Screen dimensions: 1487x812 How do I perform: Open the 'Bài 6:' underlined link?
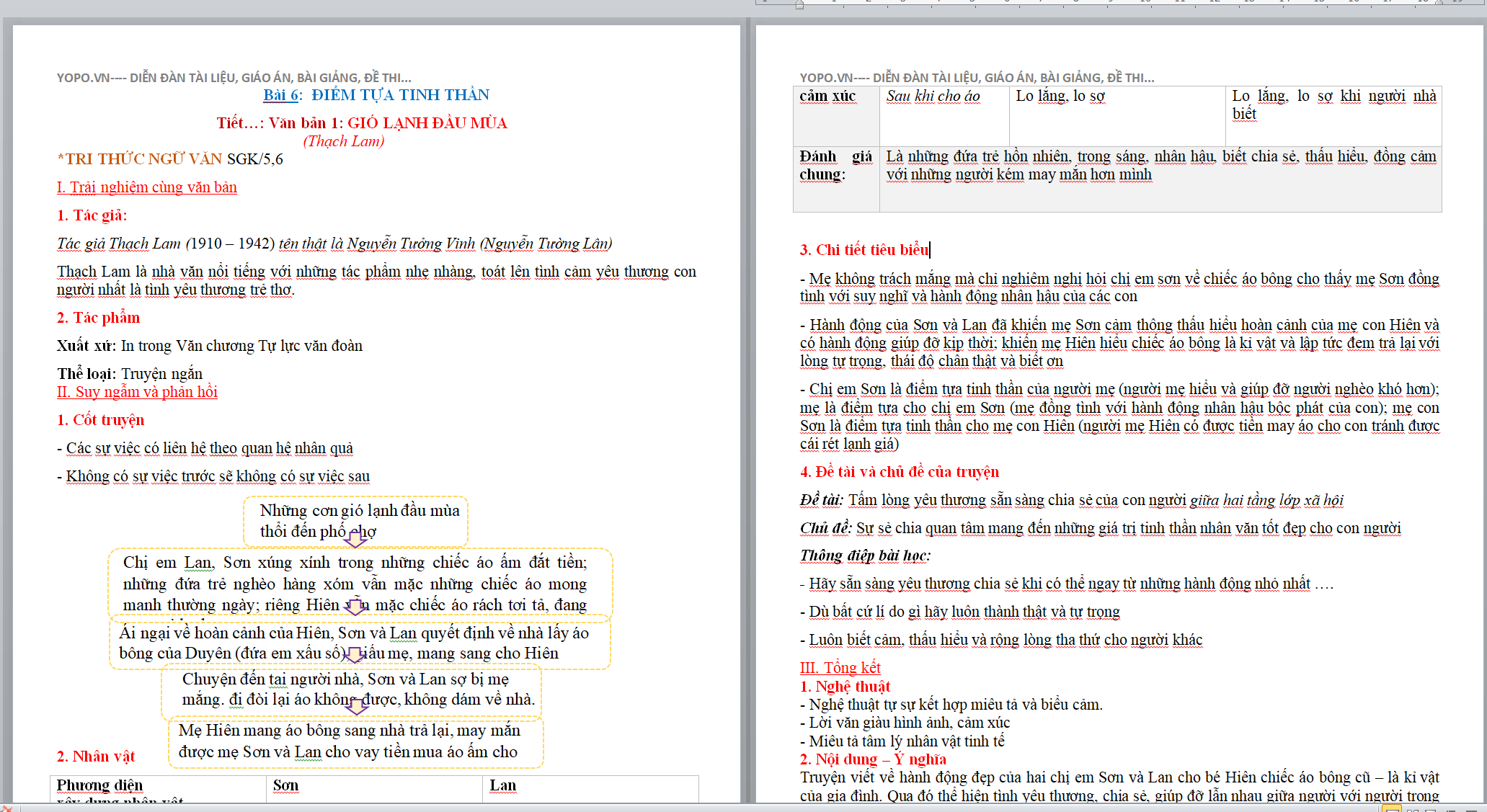pyautogui.click(x=283, y=95)
